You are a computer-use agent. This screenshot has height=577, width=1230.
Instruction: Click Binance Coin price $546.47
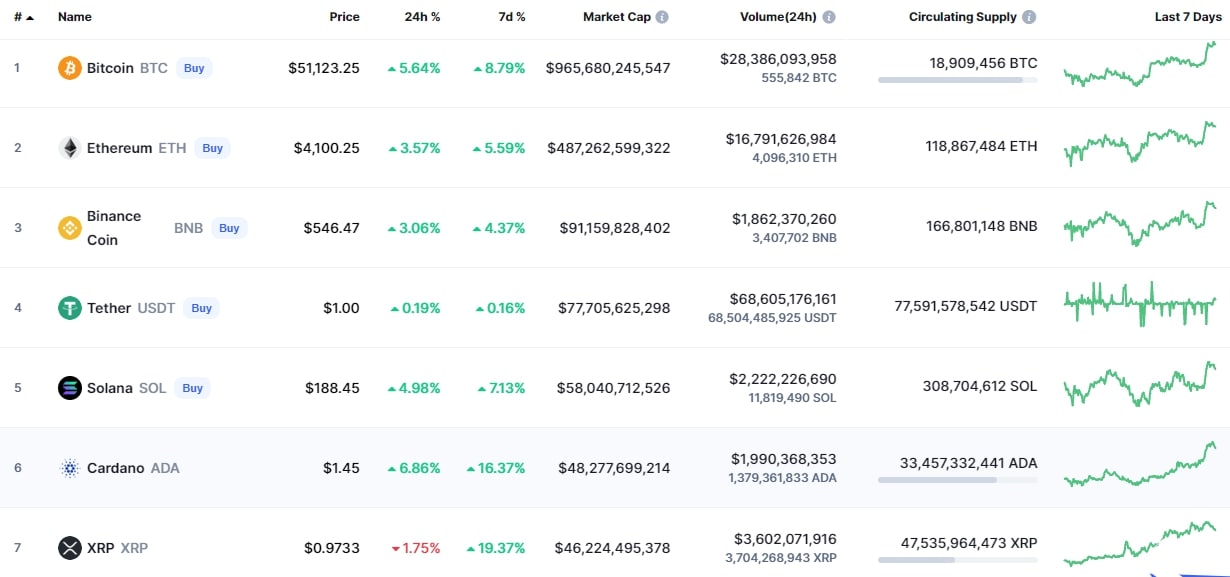(332, 228)
